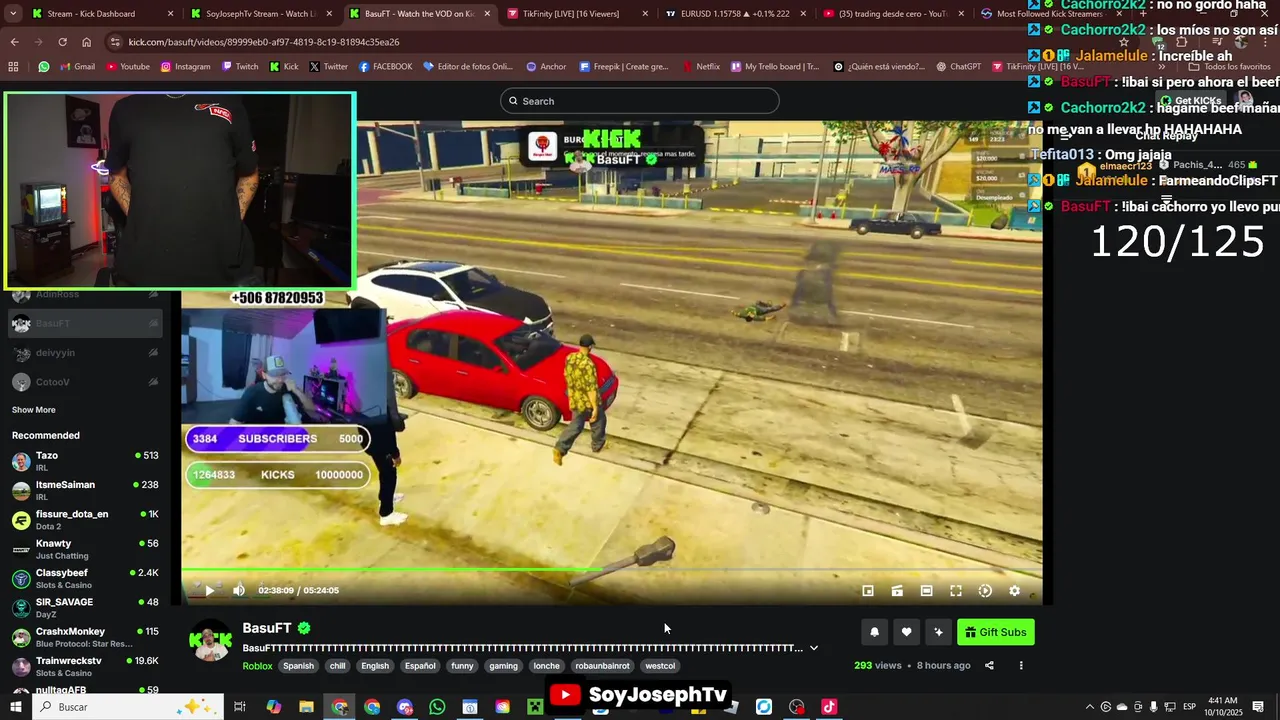Seek on the video progress bar
The image size is (1280, 720).
[611, 571]
